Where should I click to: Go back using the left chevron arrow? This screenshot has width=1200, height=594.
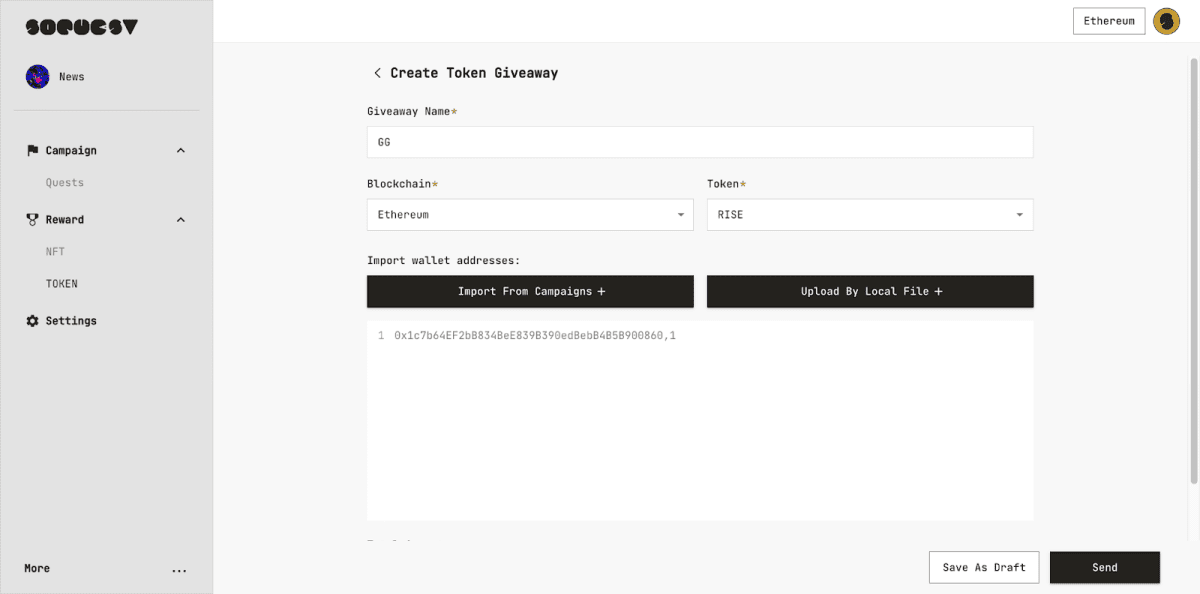click(x=377, y=73)
